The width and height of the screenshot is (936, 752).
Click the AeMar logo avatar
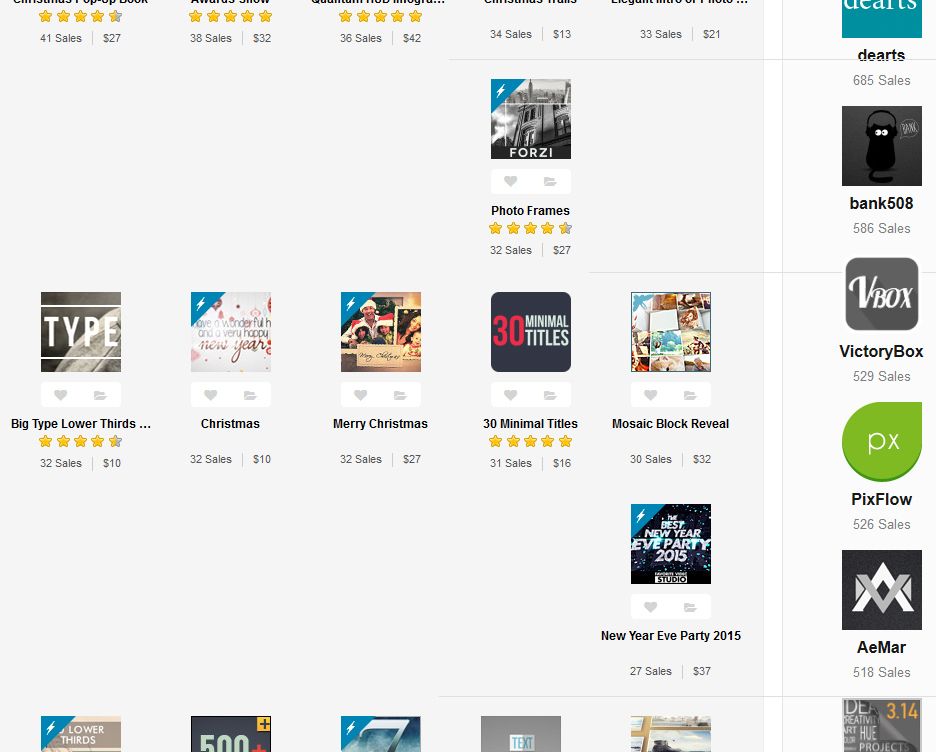pos(882,590)
